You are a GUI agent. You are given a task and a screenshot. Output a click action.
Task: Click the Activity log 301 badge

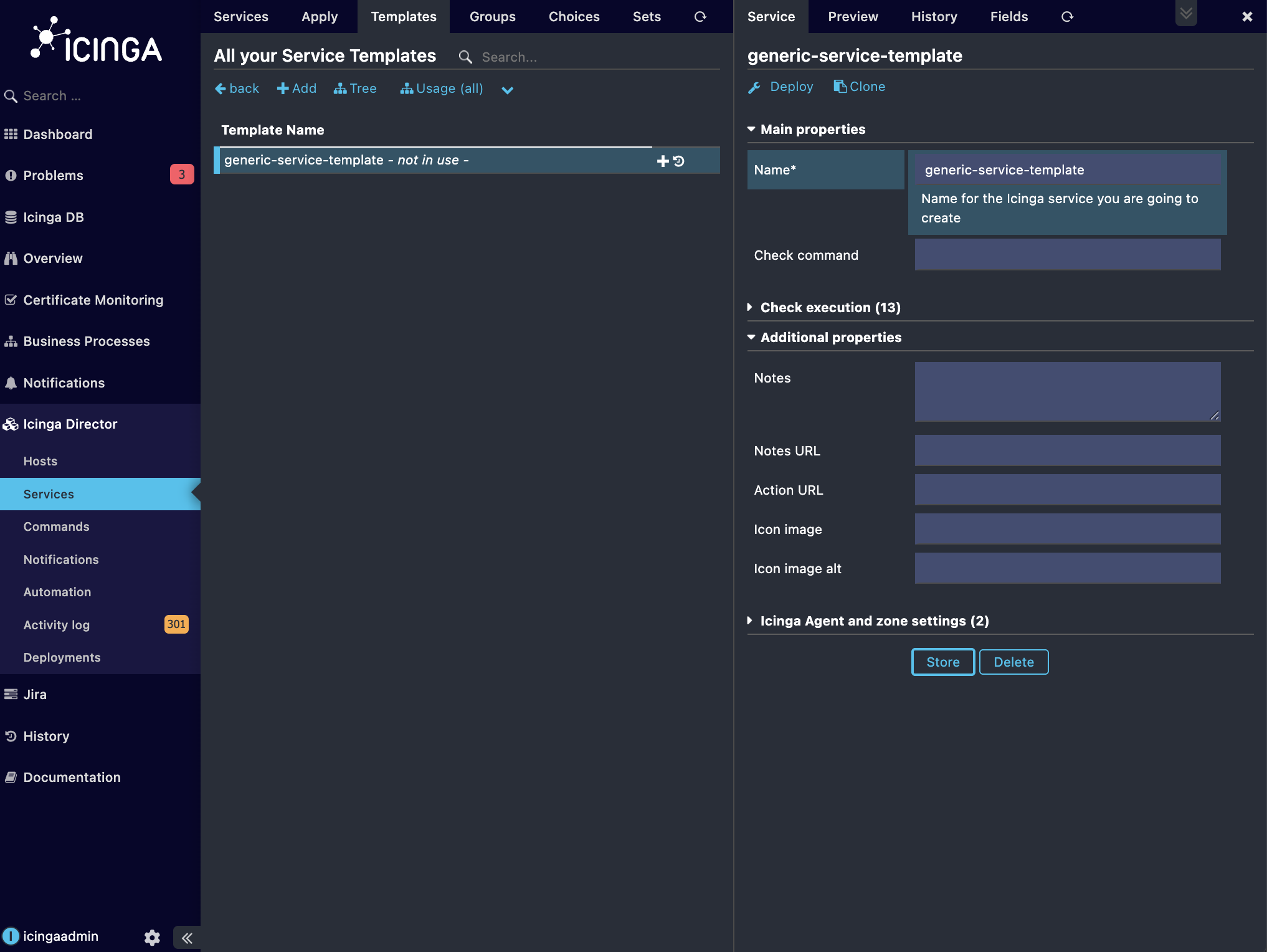click(176, 624)
